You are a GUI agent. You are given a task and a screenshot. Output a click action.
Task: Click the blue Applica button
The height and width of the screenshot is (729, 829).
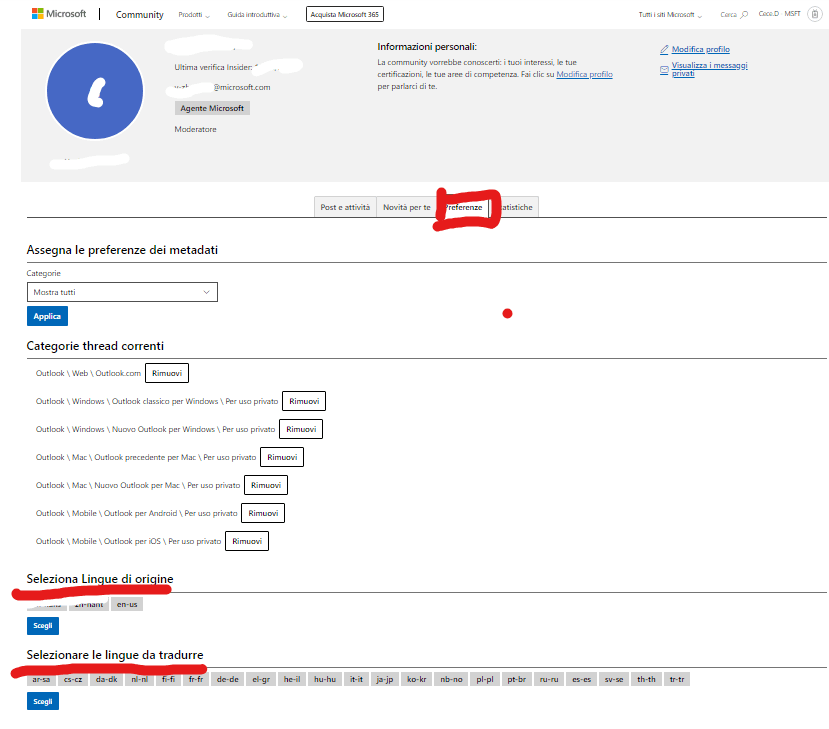(47, 316)
